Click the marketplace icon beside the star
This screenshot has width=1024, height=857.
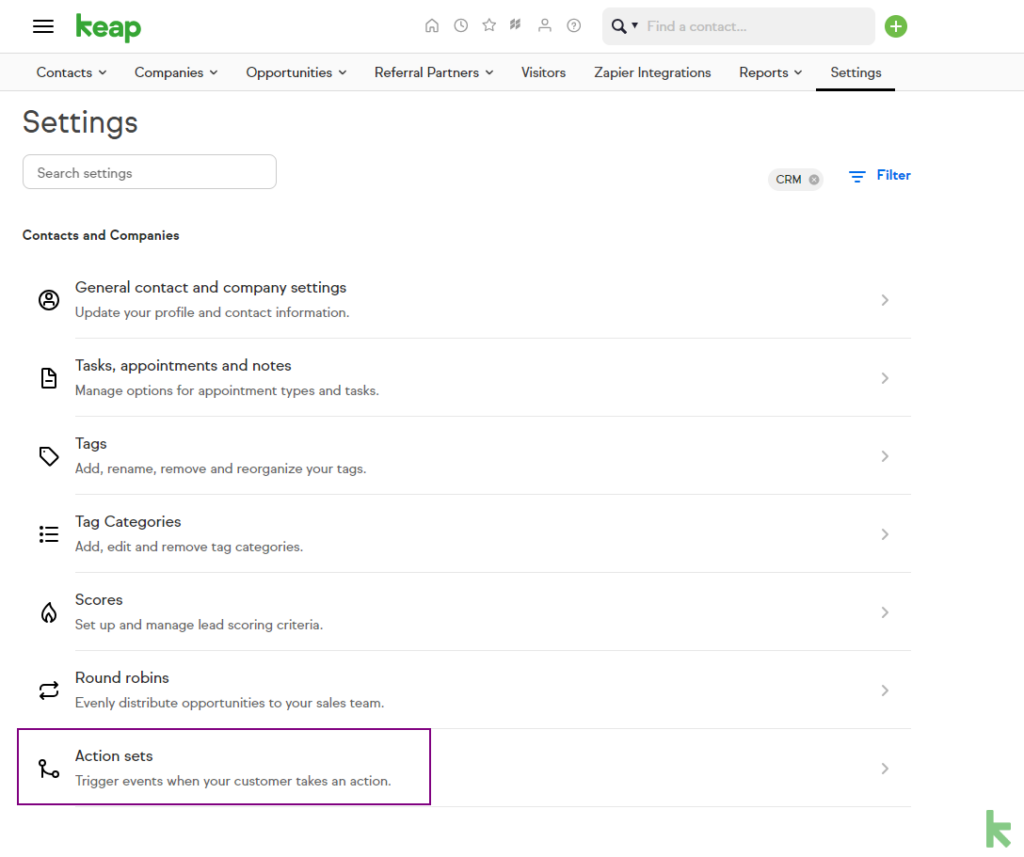click(x=516, y=25)
